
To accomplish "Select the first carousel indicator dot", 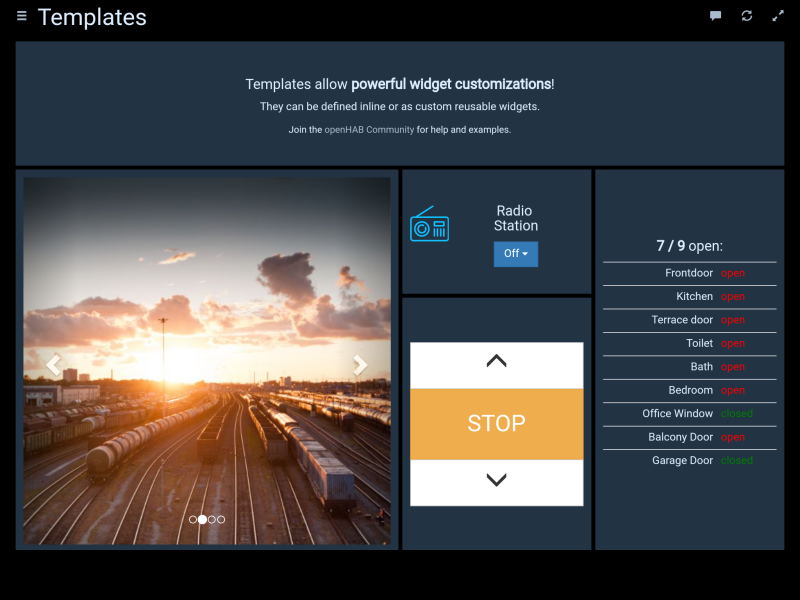I will tap(193, 520).
